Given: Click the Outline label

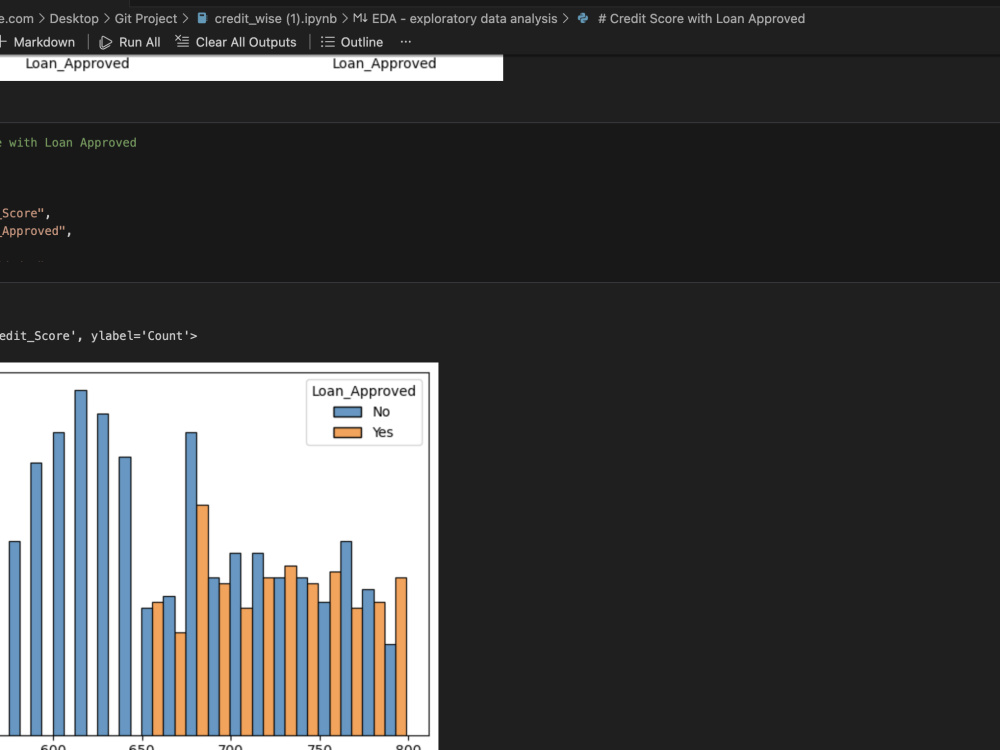Looking at the screenshot, I should click(362, 42).
